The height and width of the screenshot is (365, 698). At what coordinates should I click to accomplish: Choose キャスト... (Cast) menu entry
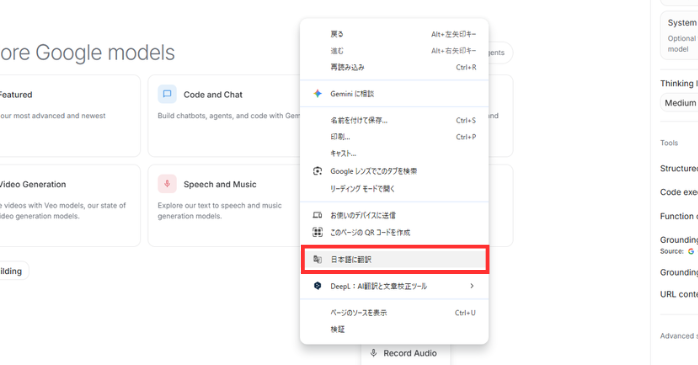click(394, 154)
